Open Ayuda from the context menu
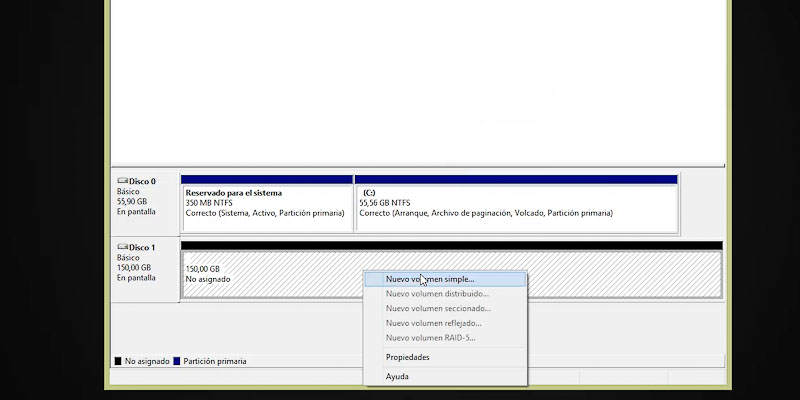800x400 pixels. click(445, 377)
